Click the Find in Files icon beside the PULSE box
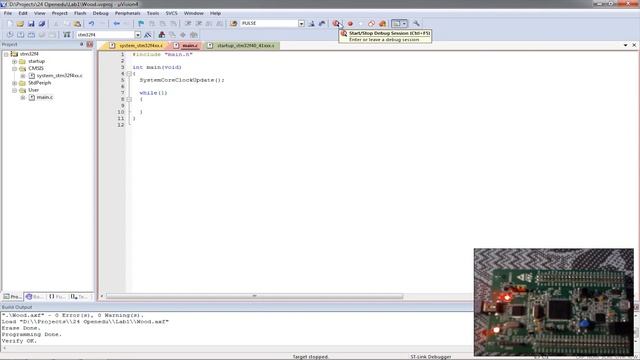 pos(233,24)
